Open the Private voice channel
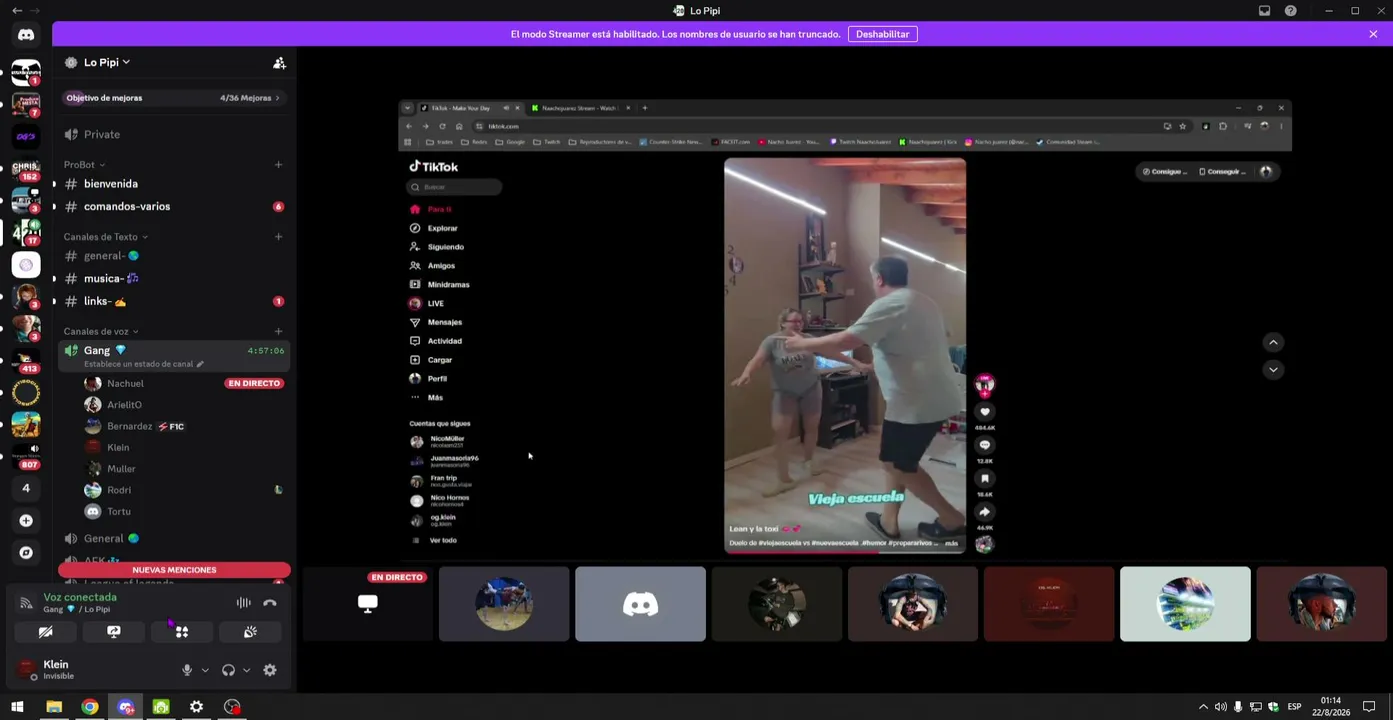1393x720 pixels. pos(174,134)
